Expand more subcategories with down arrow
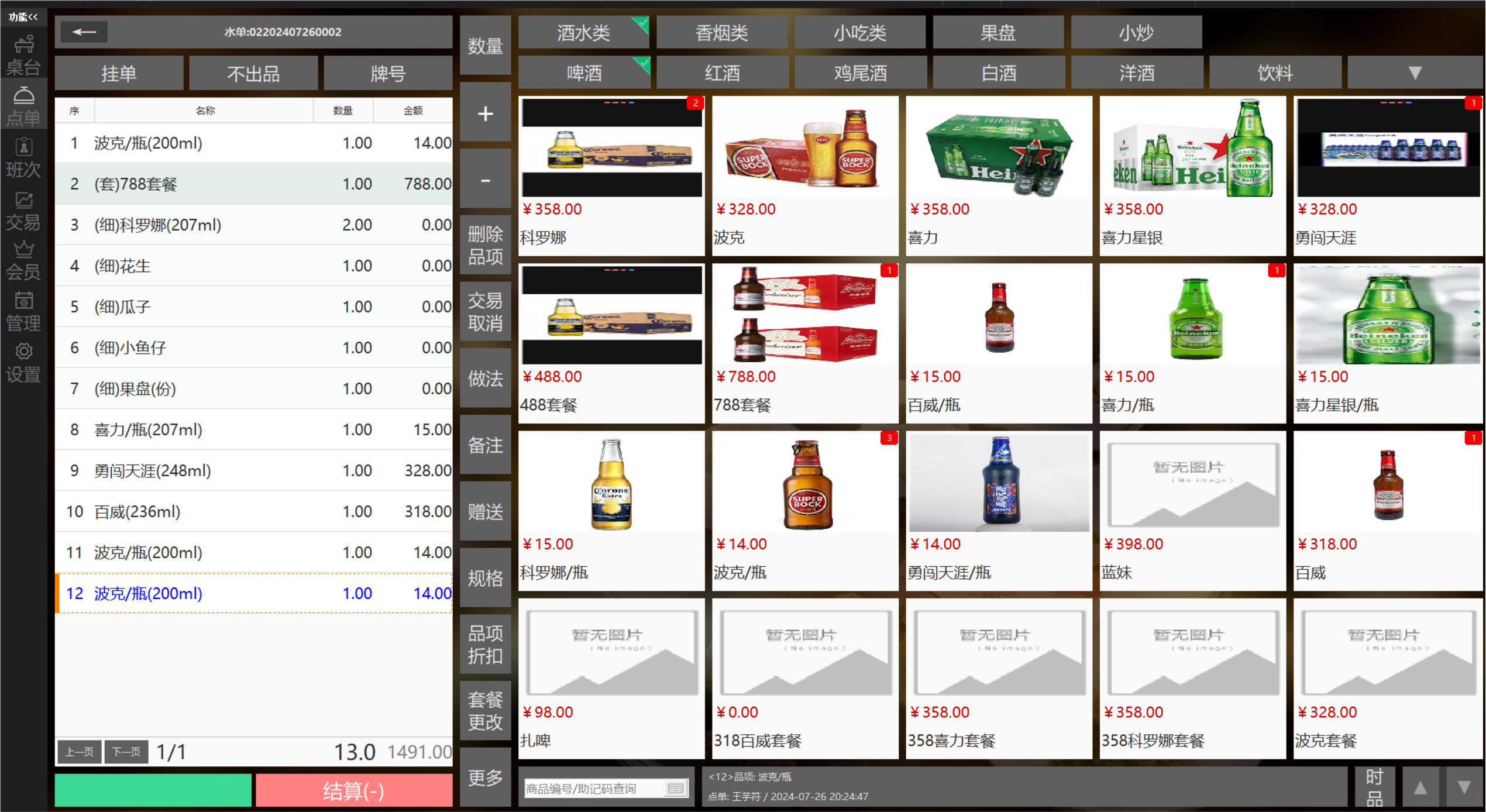This screenshot has height=812, width=1486. [1414, 73]
